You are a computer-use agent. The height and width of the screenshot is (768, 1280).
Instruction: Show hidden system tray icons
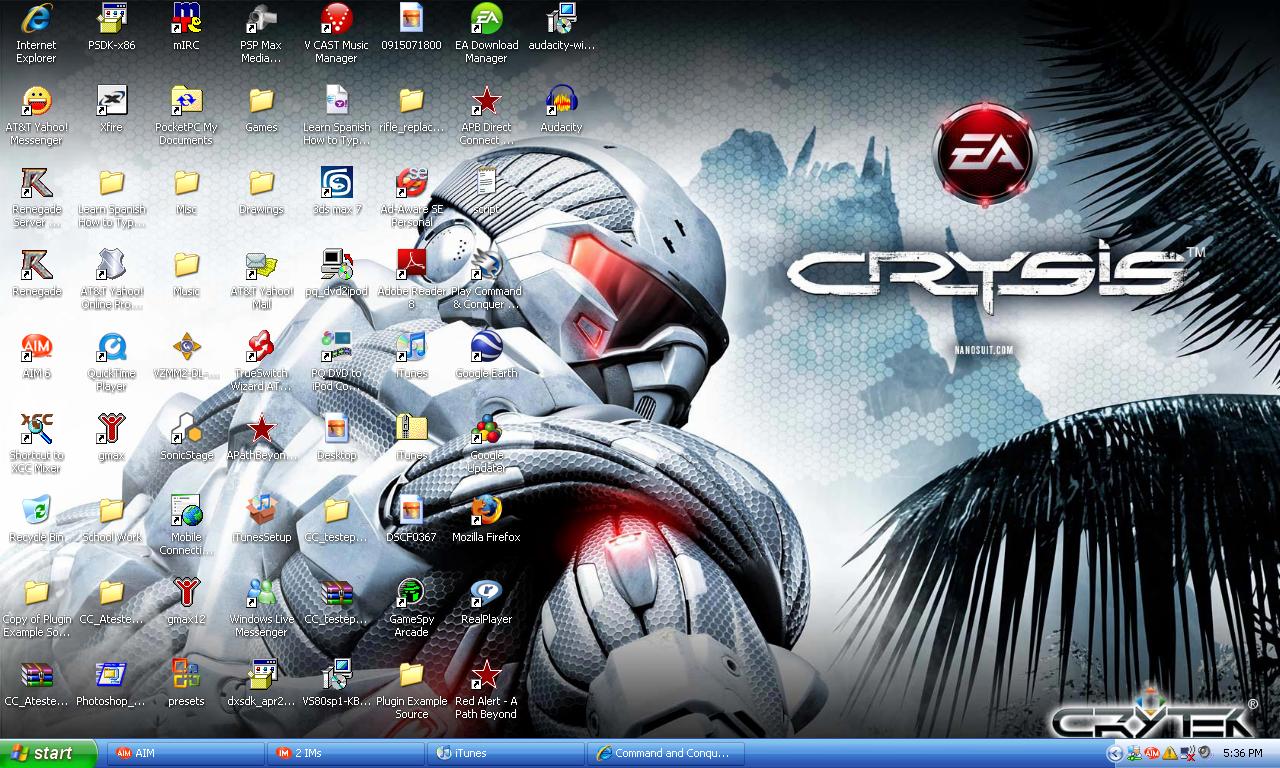tap(1114, 753)
